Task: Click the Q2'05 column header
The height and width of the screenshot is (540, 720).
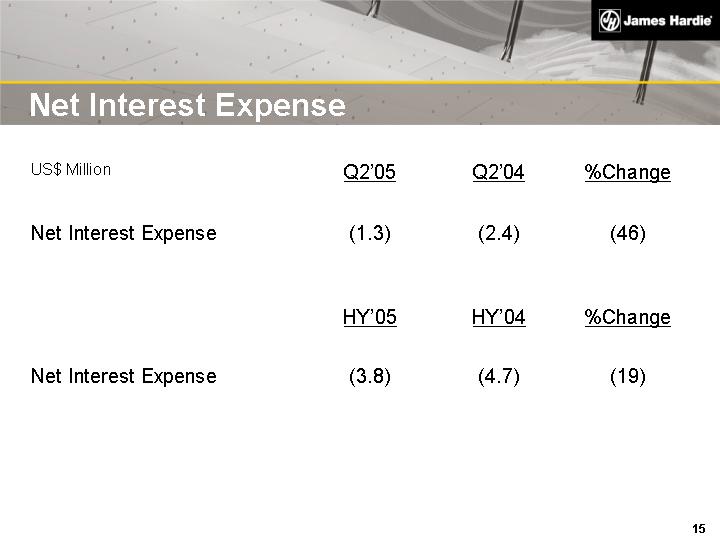Action: [369, 173]
